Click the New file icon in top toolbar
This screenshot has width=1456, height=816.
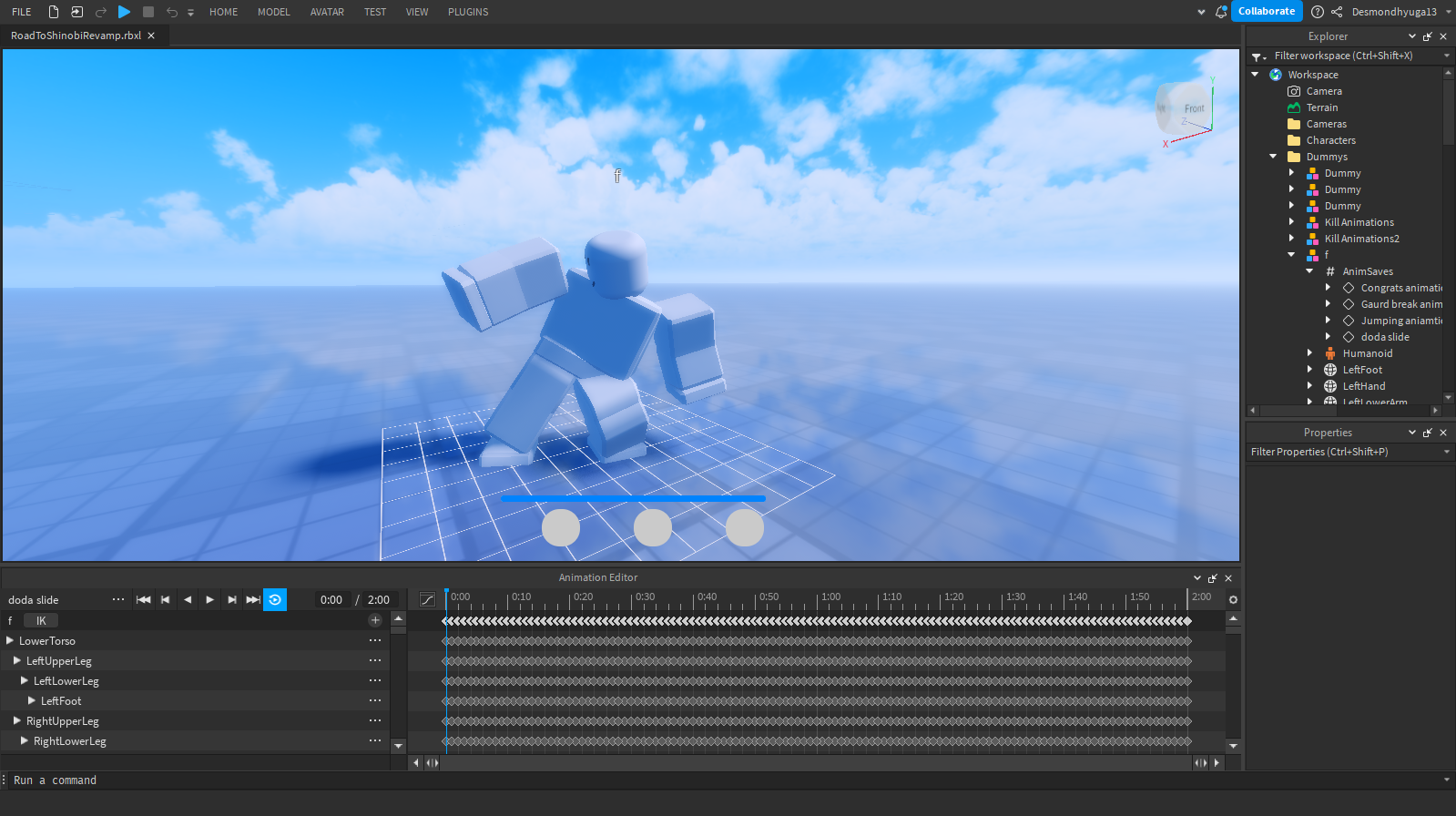click(54, 12)
